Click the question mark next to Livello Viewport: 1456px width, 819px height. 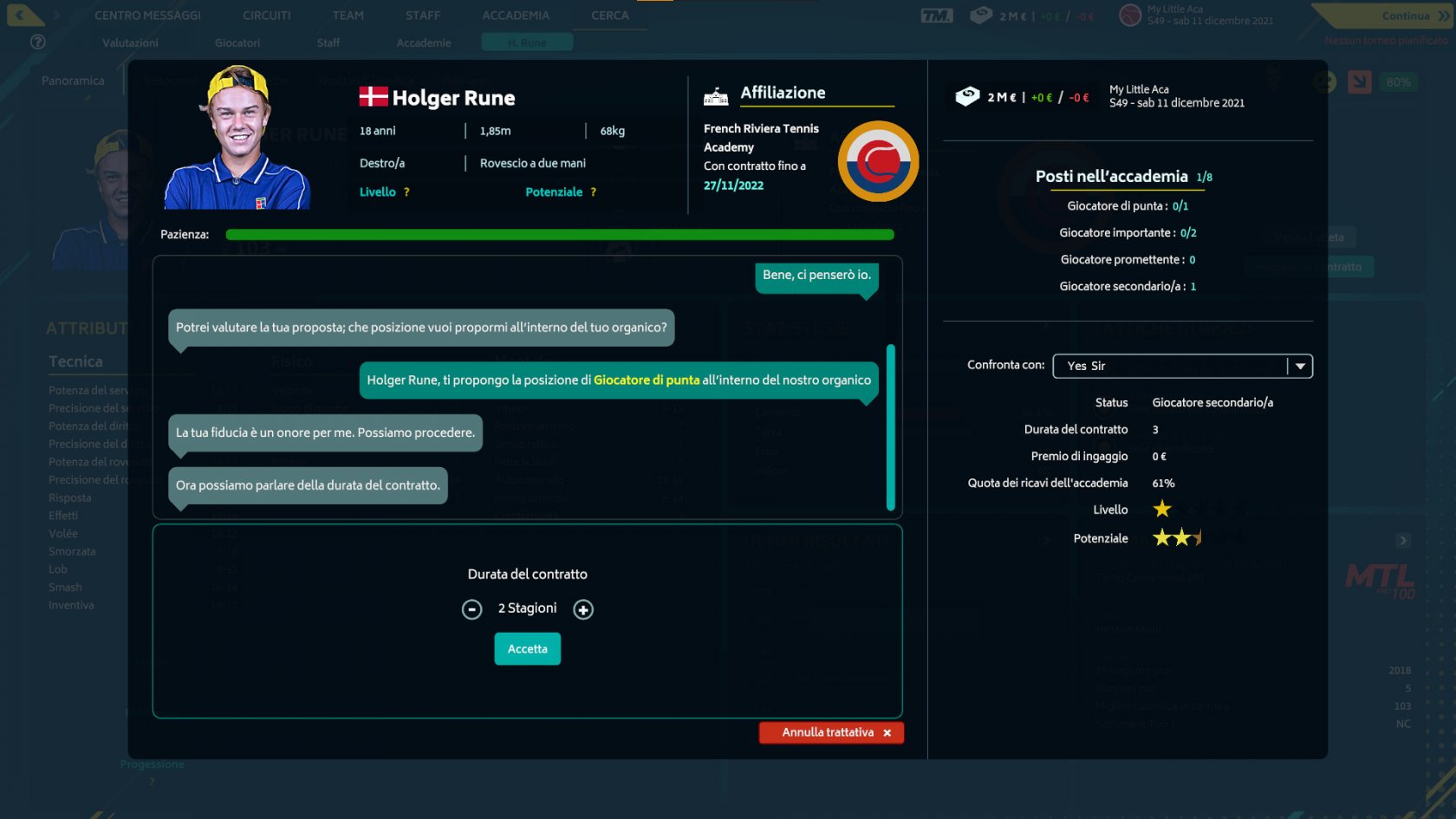pos(406,192)
